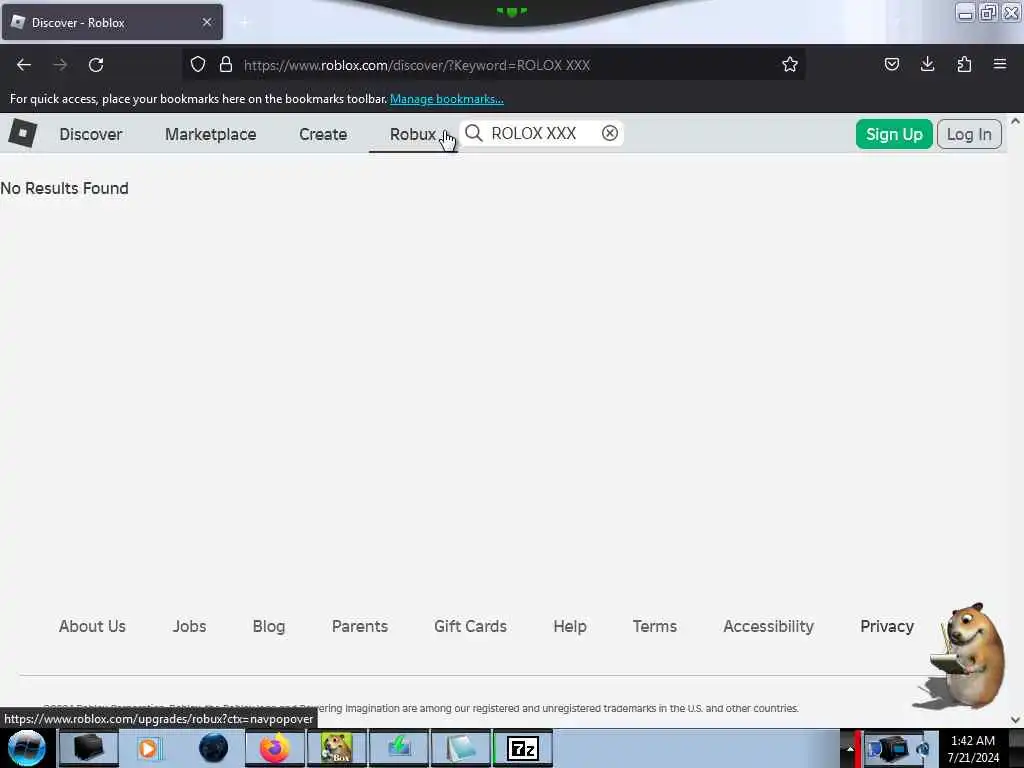This screenshot has width=1024, height=768.
Task: Close the Discover - Roblox tab
Action: point(207,22)
